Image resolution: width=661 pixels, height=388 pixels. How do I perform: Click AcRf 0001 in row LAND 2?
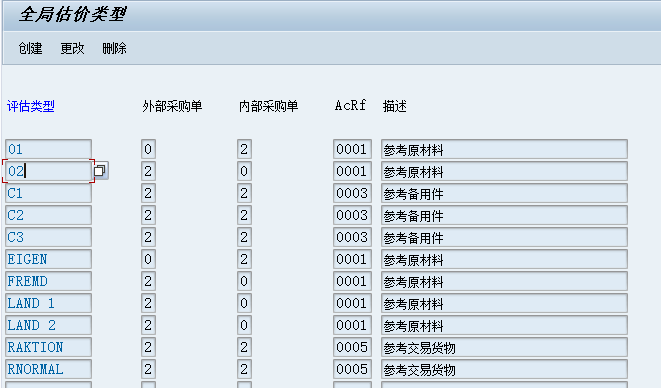click(352, 324)
